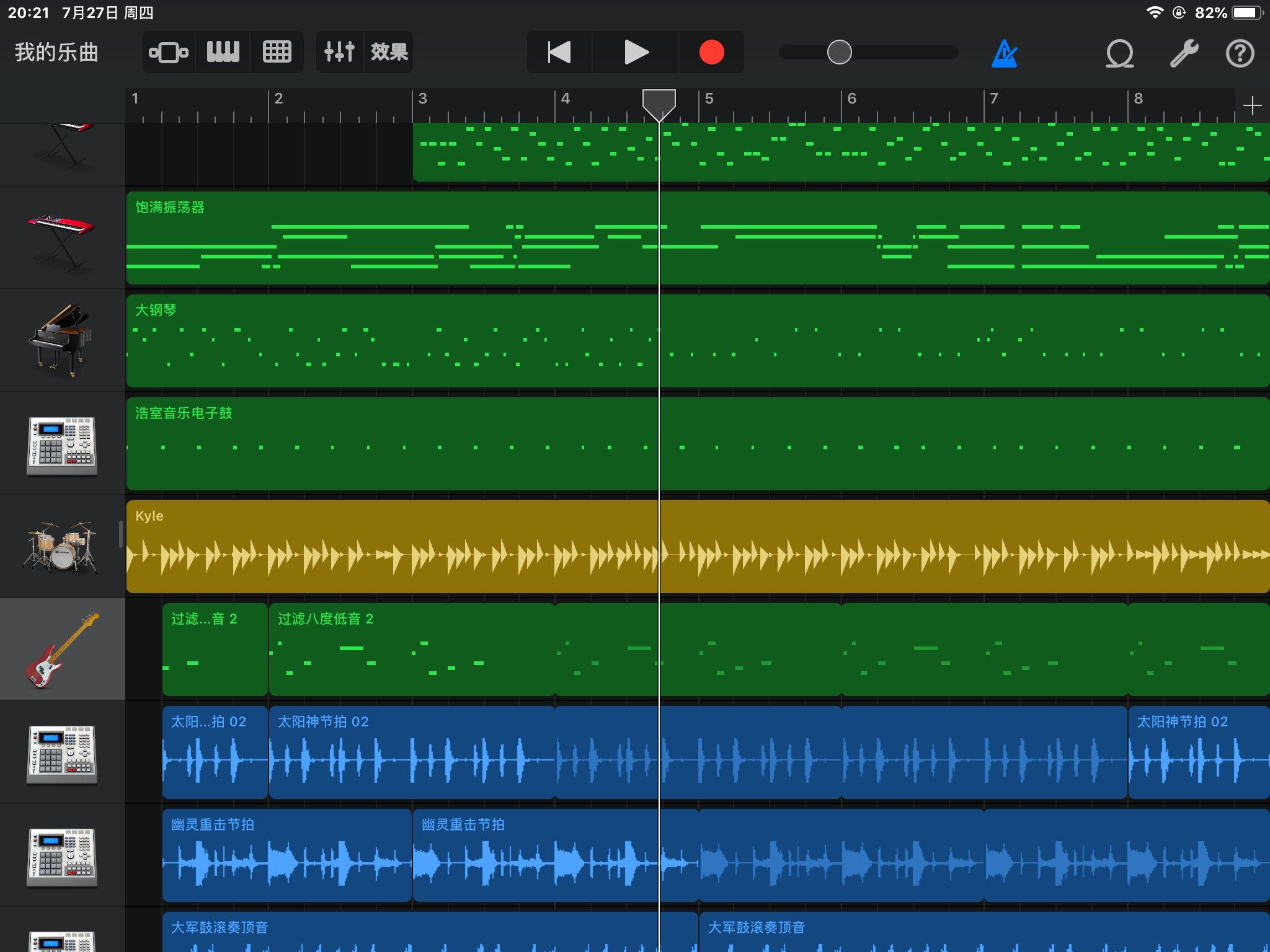Screen dimensions: 1270x952
Task: Select the red bass guitar track icon
Action: (62, 649)
